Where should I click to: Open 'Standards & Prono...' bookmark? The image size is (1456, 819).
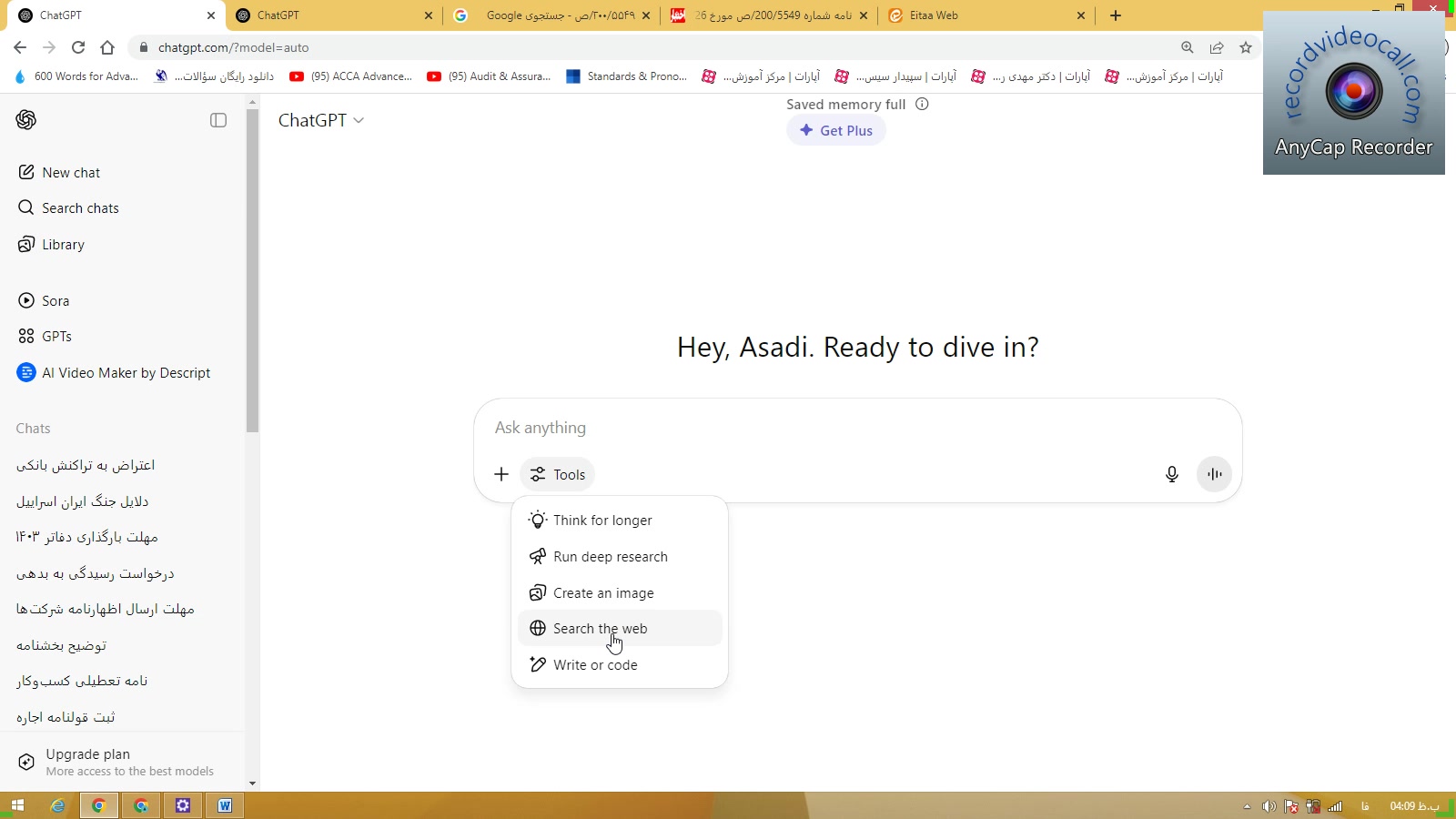[627, 76]
